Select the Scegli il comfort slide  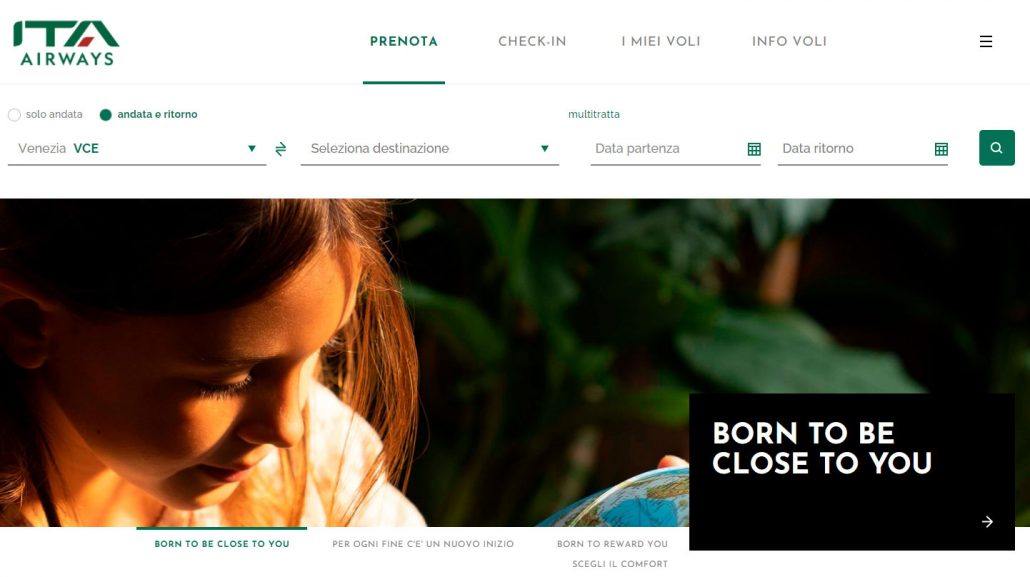point(620,564)
